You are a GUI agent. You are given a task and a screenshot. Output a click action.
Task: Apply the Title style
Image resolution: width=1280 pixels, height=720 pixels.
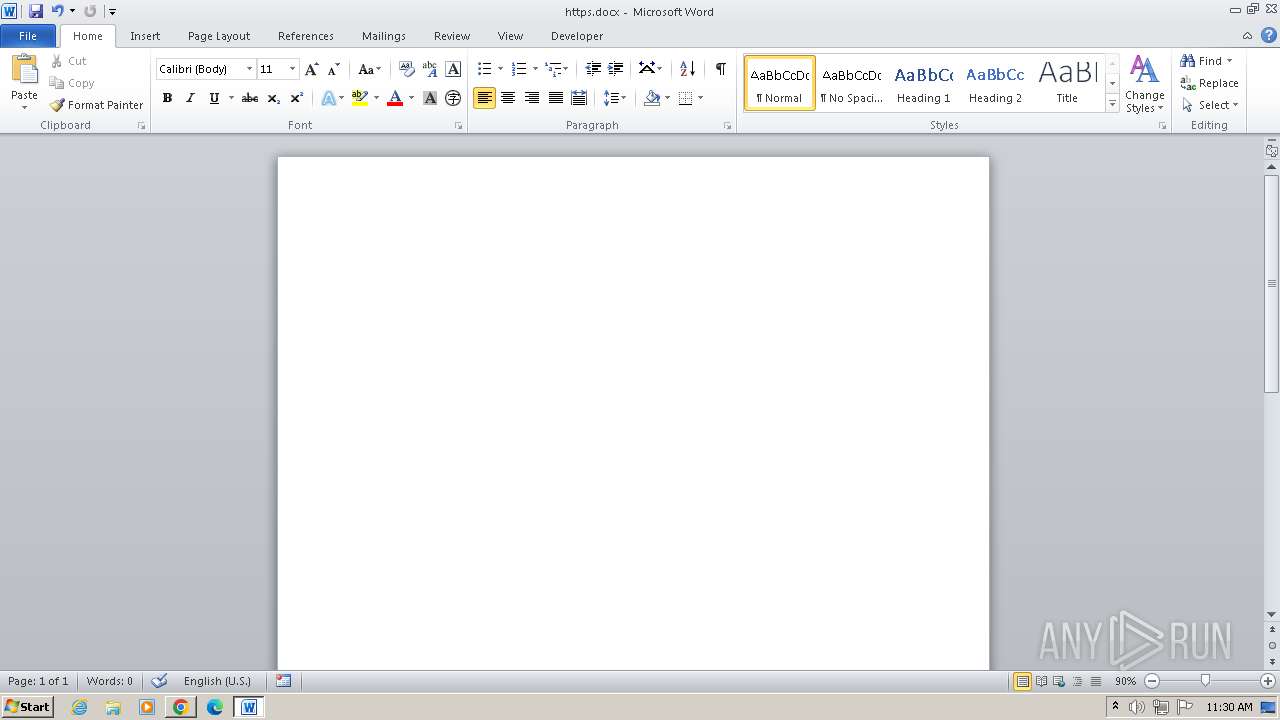click(x=1067, y=83)
